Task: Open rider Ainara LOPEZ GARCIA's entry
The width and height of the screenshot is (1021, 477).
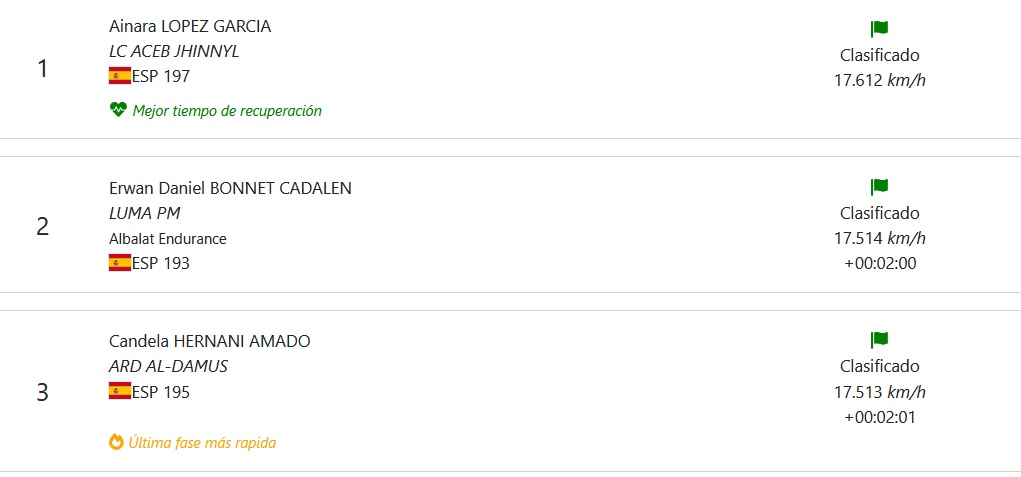Action: coord(190,26)
